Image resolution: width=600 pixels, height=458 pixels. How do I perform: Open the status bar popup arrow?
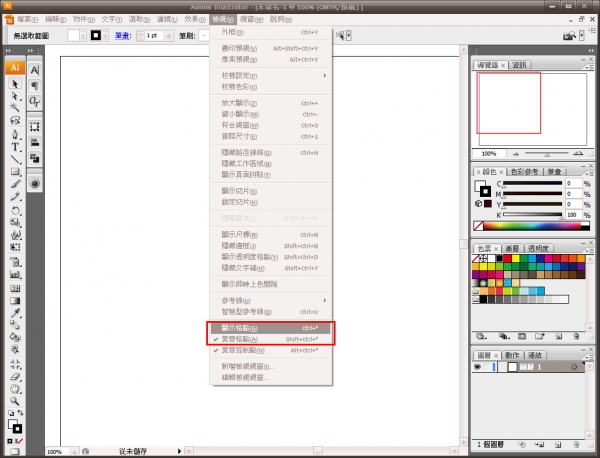click(179, 451)
